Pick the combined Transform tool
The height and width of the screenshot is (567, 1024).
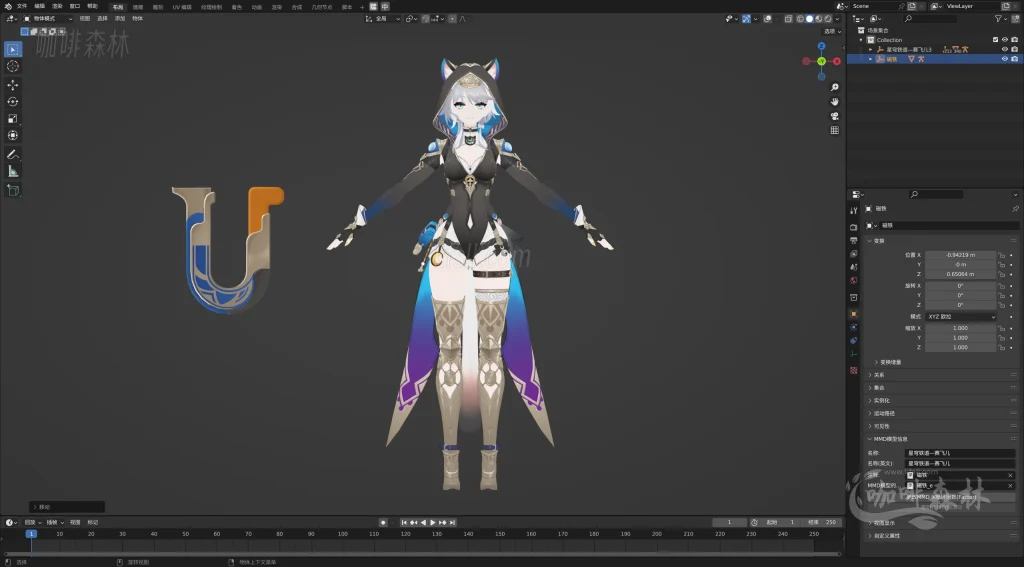point(12,135)
